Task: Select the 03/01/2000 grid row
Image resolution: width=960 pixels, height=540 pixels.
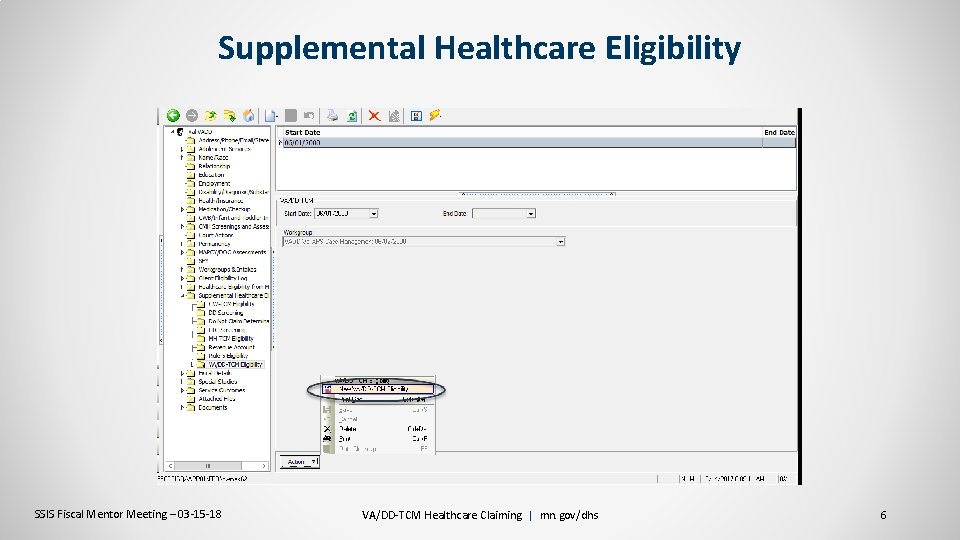Action: (x=538, y=143)
